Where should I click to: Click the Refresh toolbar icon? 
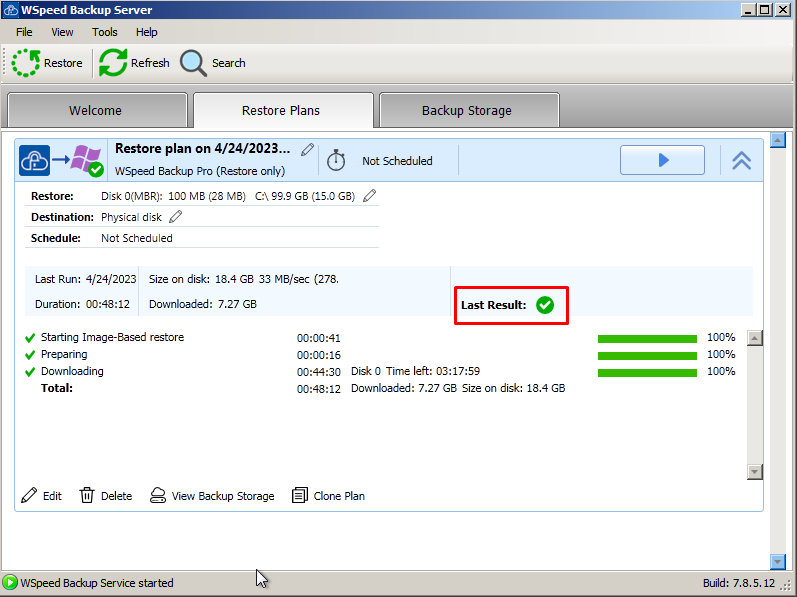[113, 63]
